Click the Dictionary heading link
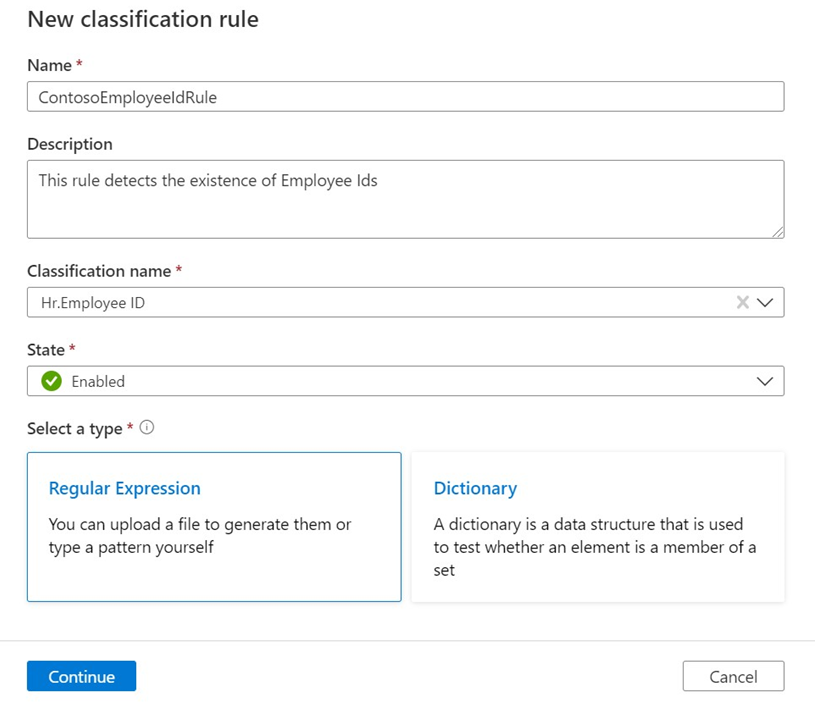815x704 pixels. click(475, 489)
